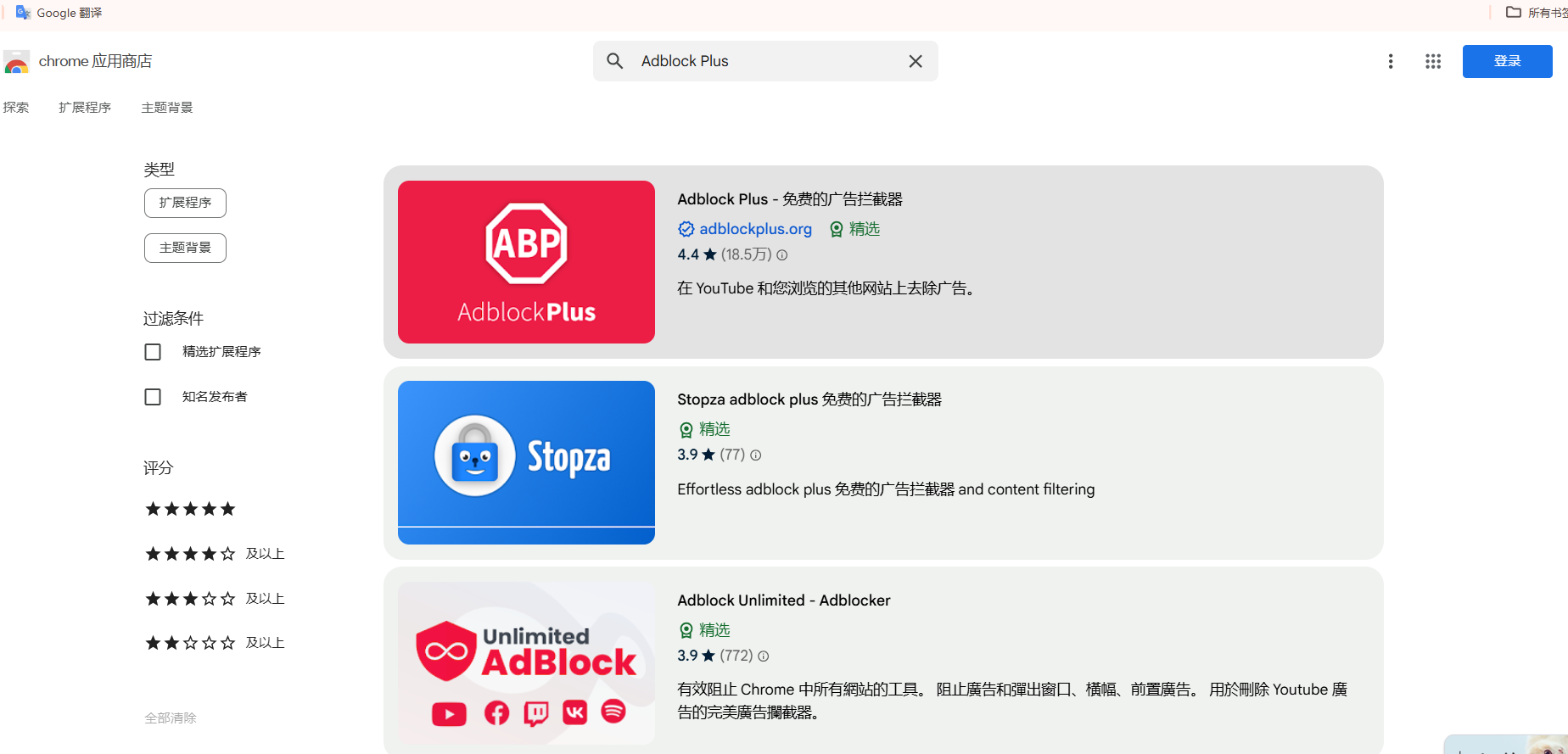The width and height of the screenshot is (1568, 754).
Task: Check the 精选扩展程序 filter
Action: [153, 352]
